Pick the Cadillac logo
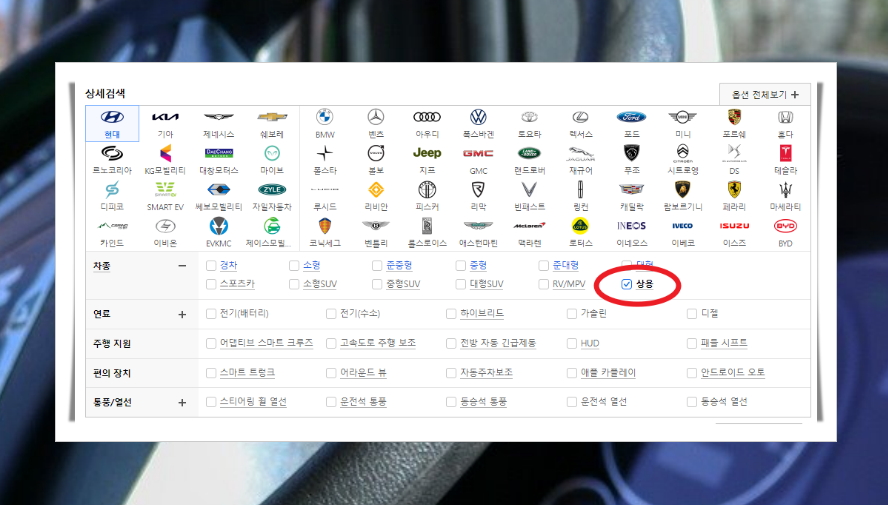The height and width of the screenshot is (505, 888). click(x=631, y=189)
